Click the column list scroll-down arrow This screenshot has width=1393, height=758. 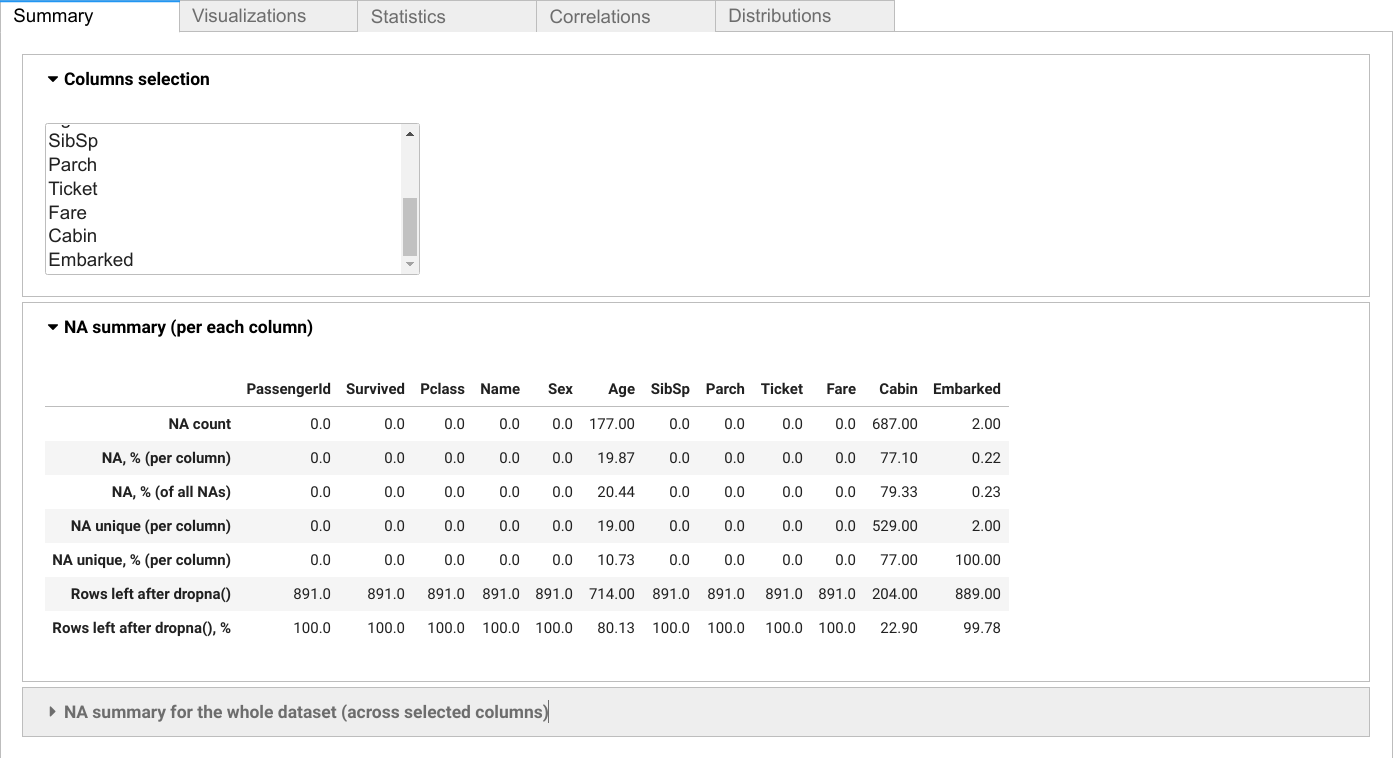410,264
